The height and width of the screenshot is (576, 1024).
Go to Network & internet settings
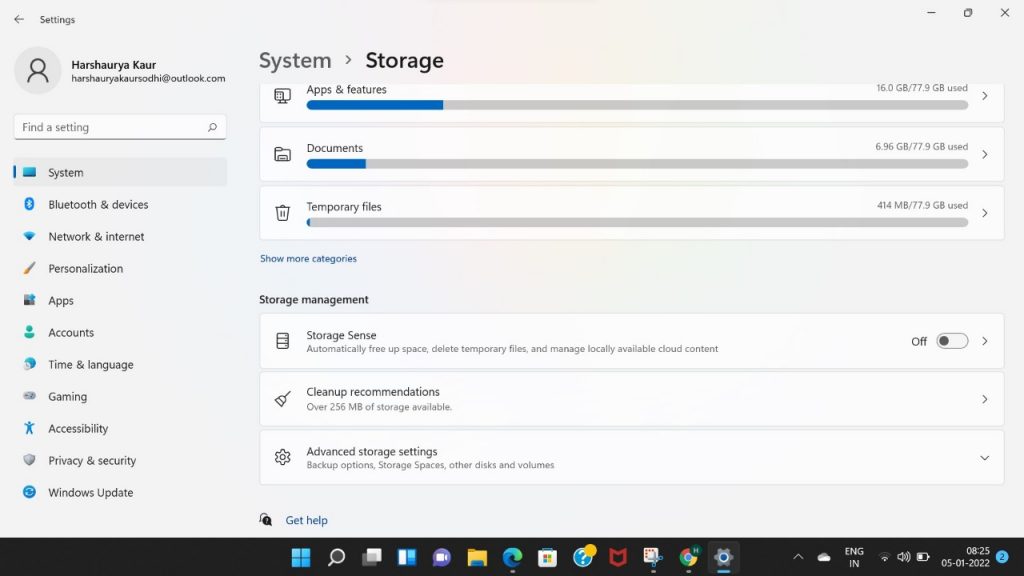point(120,236)
